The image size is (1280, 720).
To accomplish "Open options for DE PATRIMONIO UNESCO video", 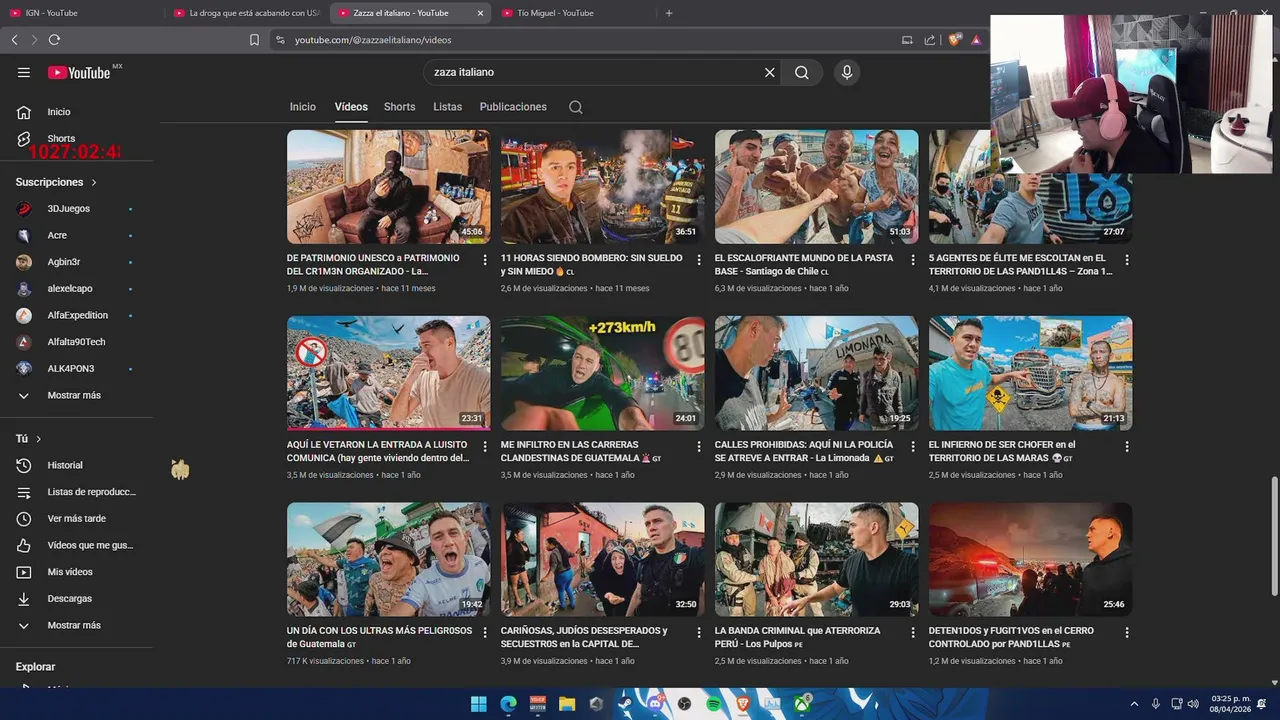I will click(x=485, y=259).
